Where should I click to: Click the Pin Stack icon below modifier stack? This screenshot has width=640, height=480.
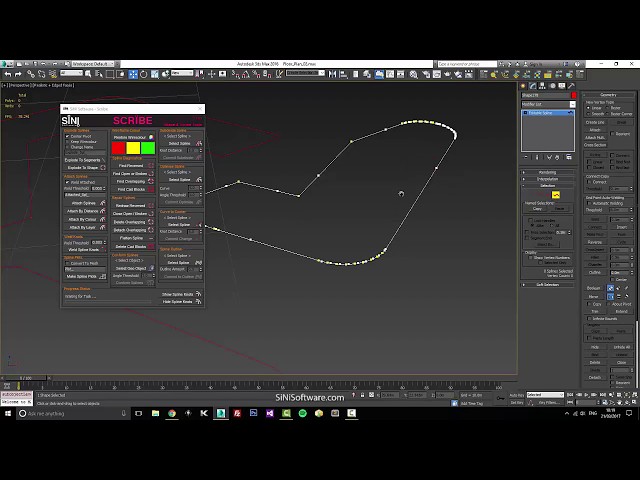526,157
